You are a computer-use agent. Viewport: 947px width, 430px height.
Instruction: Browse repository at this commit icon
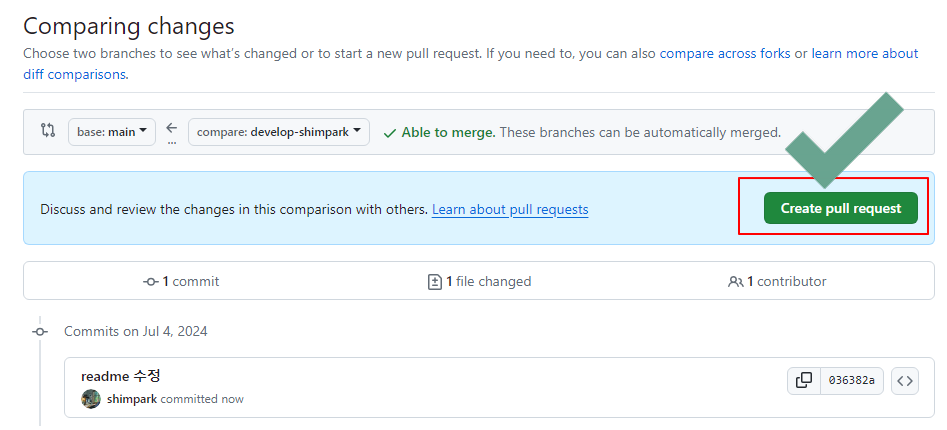pyautogui.click(x=905, y=380)
